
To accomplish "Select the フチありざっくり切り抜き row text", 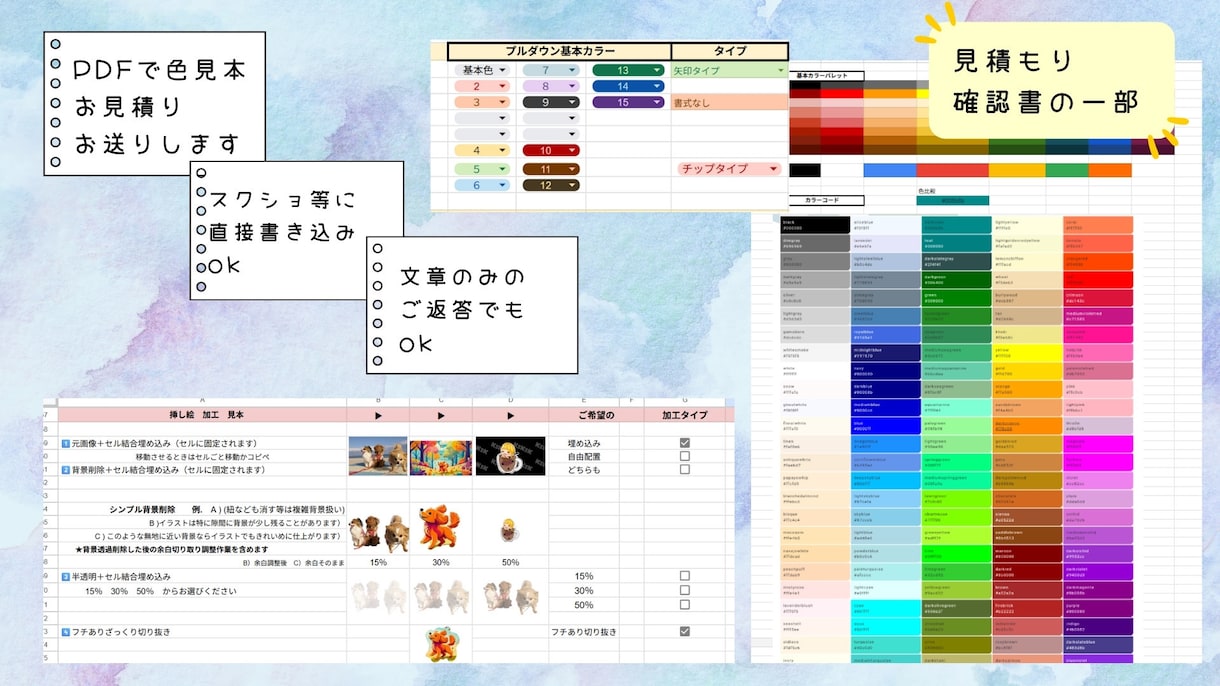I will [115, 632].
